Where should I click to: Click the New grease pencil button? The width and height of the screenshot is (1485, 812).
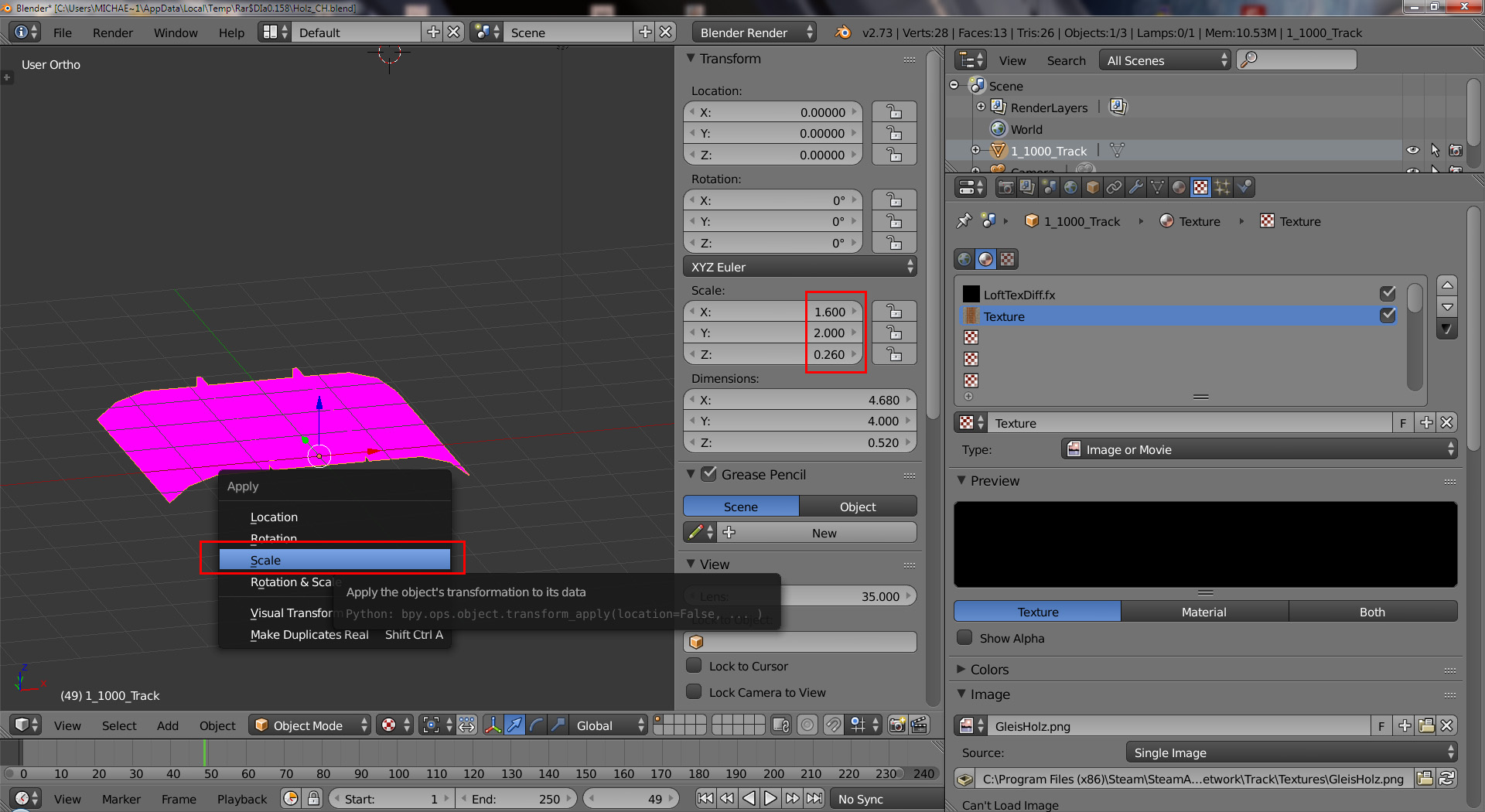[823, 533]
